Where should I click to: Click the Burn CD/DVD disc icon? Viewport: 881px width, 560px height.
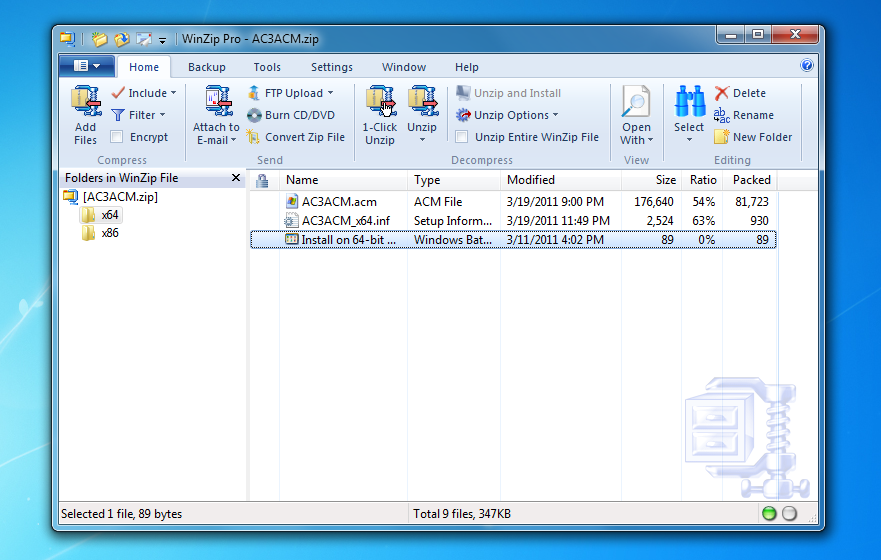pyautogui.click(x=255, y=115)
